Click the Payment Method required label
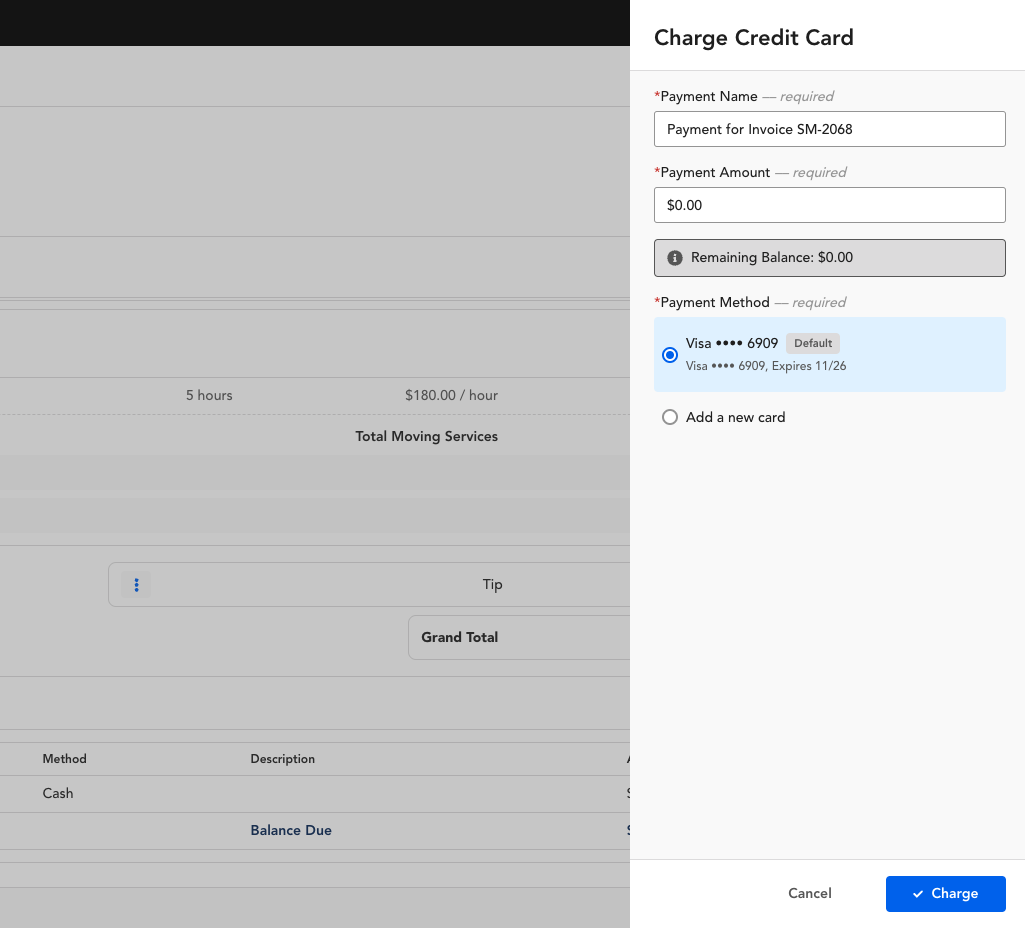1025x928 pixels. [x=750, y=302]
